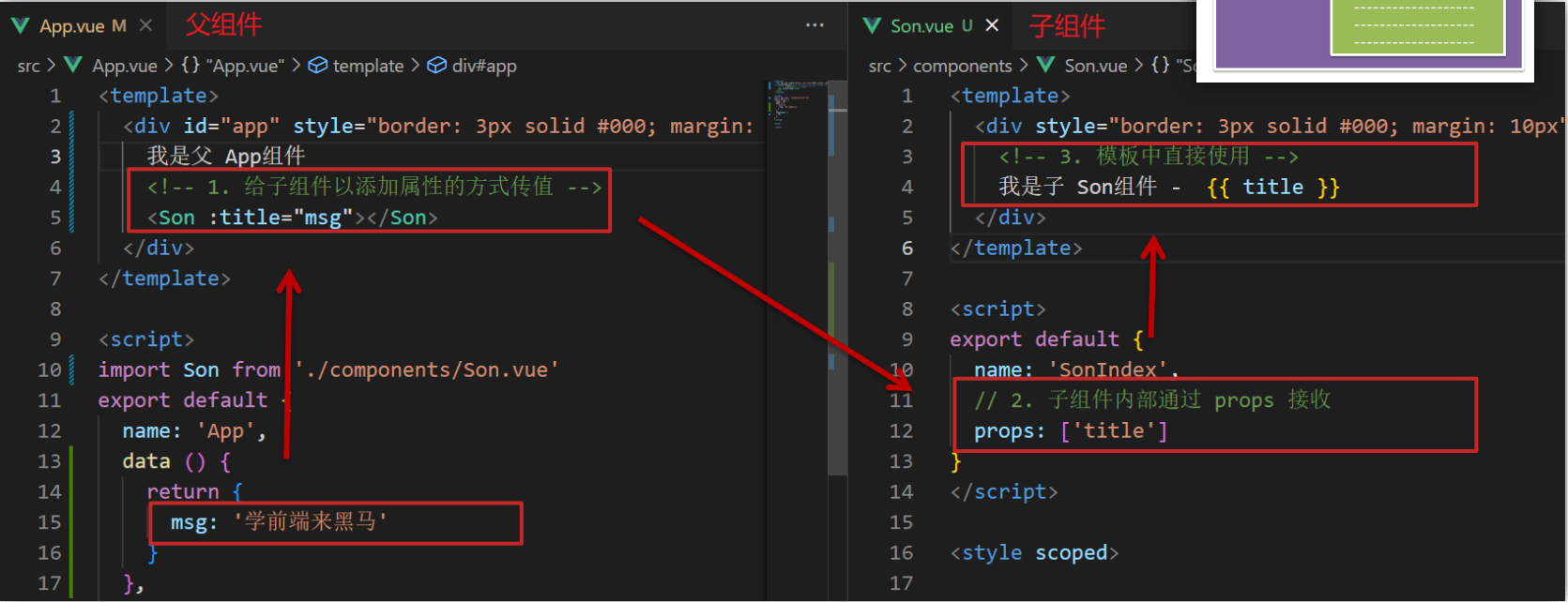
Task: Open the template breadcrumb in App.vue
Action: [x=357, y=66]
